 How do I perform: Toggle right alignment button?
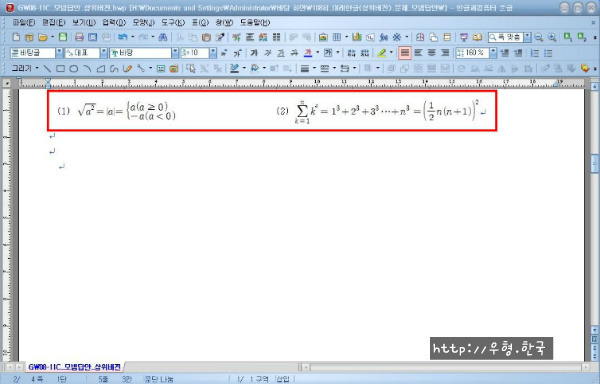coord(445,53)
